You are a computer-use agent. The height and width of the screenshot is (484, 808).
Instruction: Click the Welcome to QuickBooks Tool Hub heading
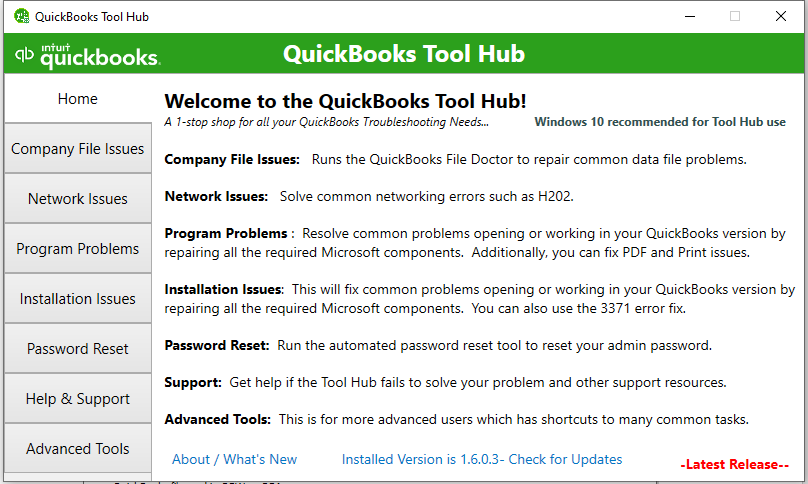[345, 101]
